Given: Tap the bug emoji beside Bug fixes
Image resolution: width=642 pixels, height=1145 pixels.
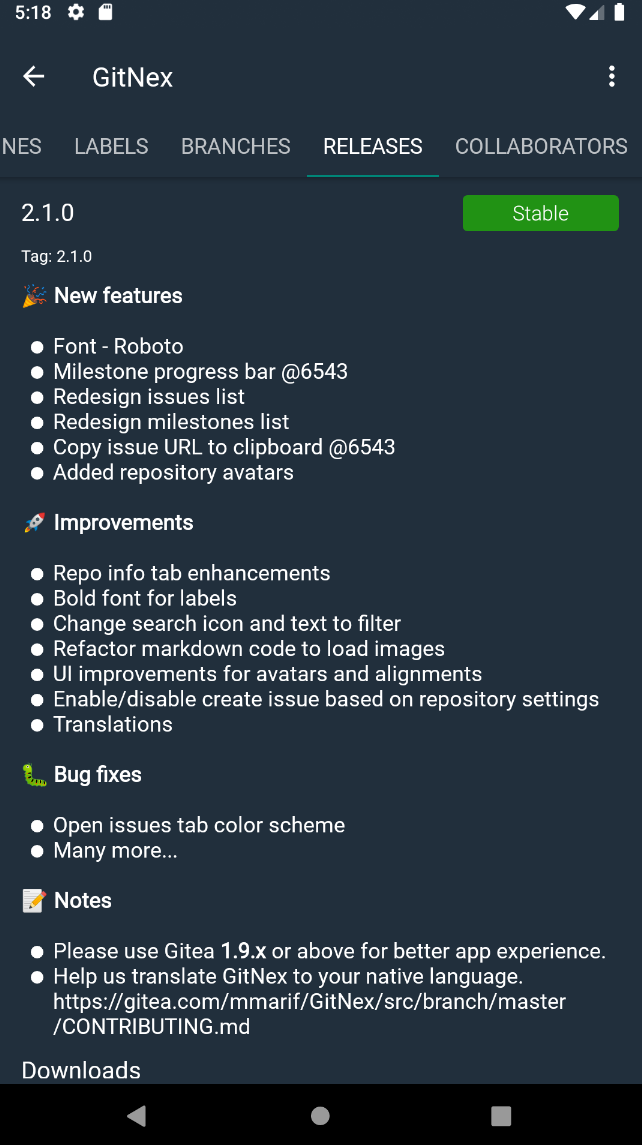Looking at the screenshot, I should (x=34, y=775).
